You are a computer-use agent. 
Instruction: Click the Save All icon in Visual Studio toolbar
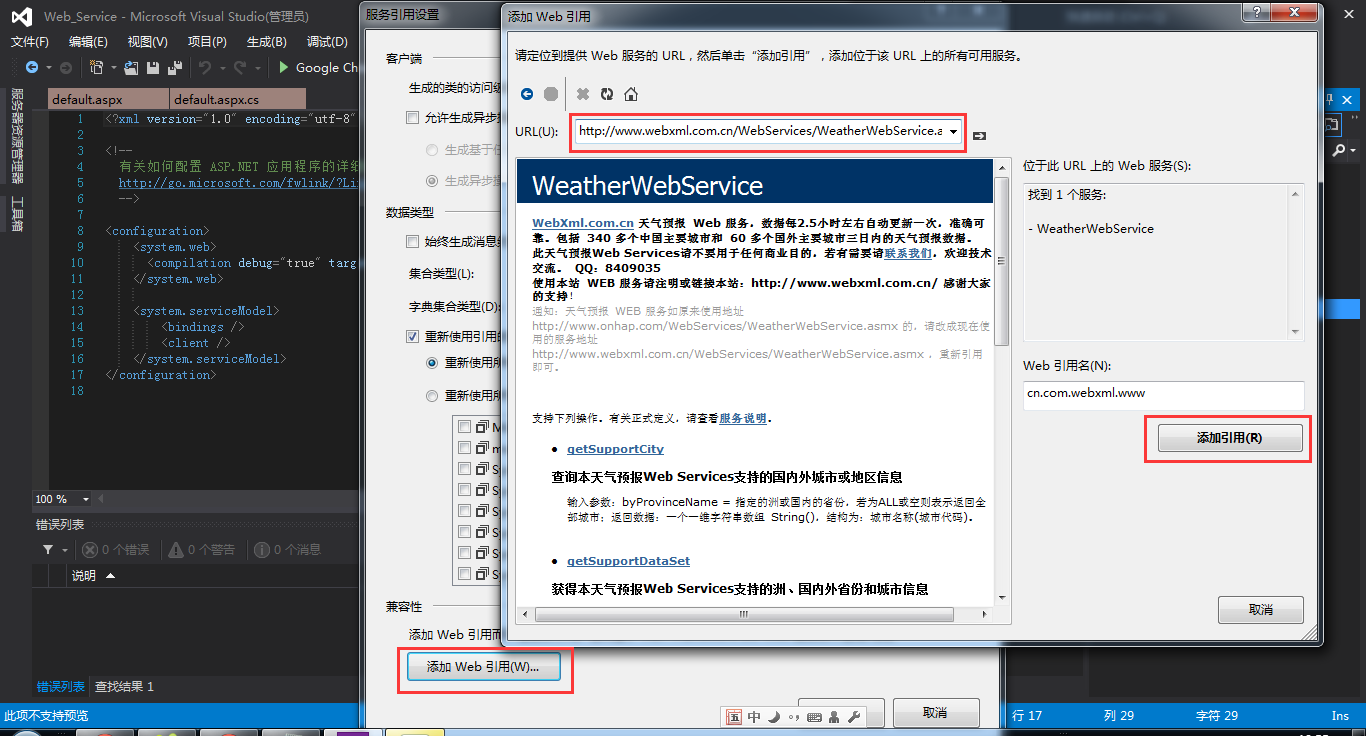click(x=175, y=67)
